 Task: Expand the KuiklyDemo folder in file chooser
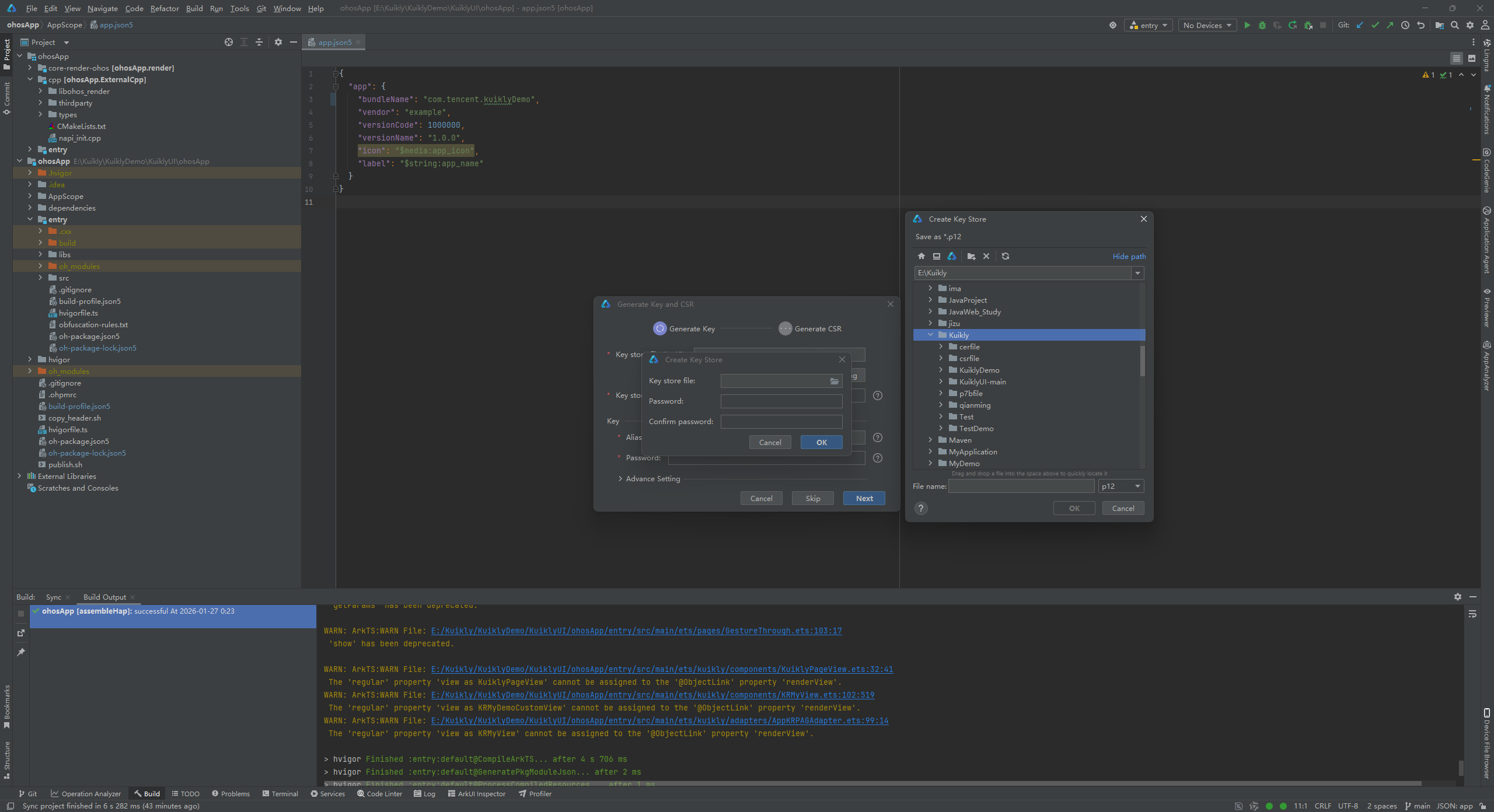(941, 370)
